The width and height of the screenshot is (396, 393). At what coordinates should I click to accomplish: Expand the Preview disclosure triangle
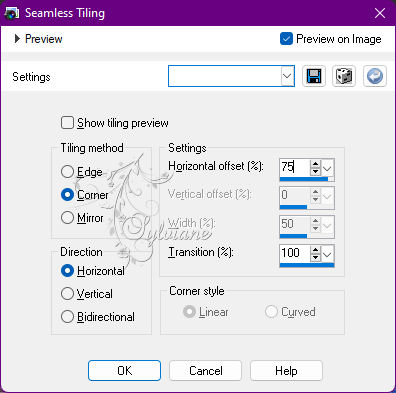tap(17, 39)
